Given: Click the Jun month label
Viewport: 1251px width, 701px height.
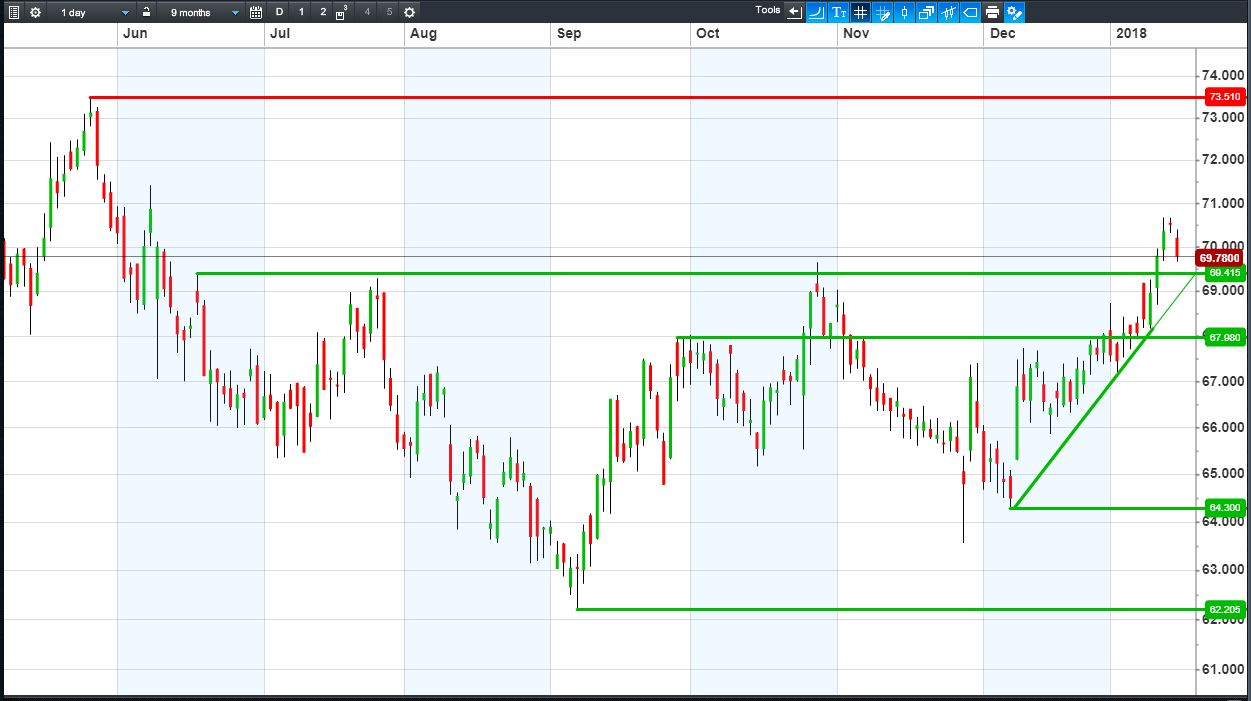Looking at the screenshot, I should pos(135,34).
